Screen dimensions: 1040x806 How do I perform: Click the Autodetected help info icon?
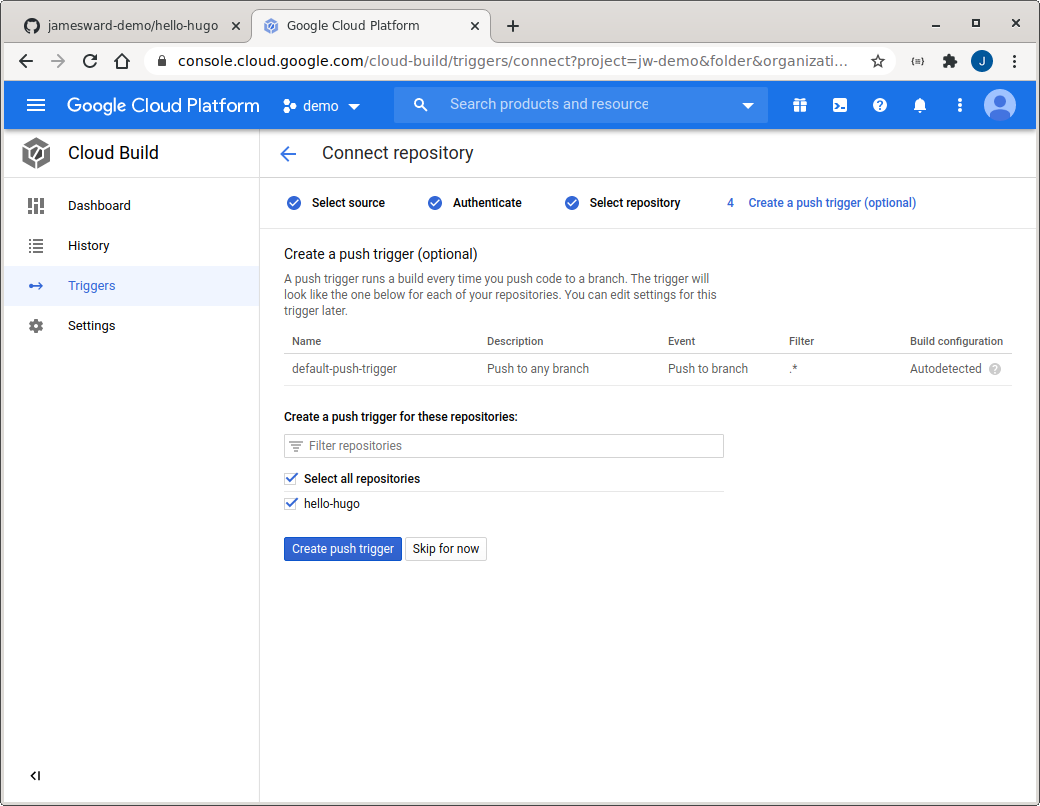995,369
